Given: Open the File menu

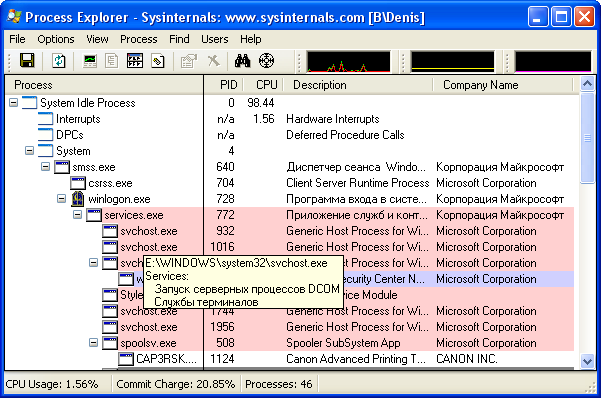Looking at the screenshot, I should (17, 39).
